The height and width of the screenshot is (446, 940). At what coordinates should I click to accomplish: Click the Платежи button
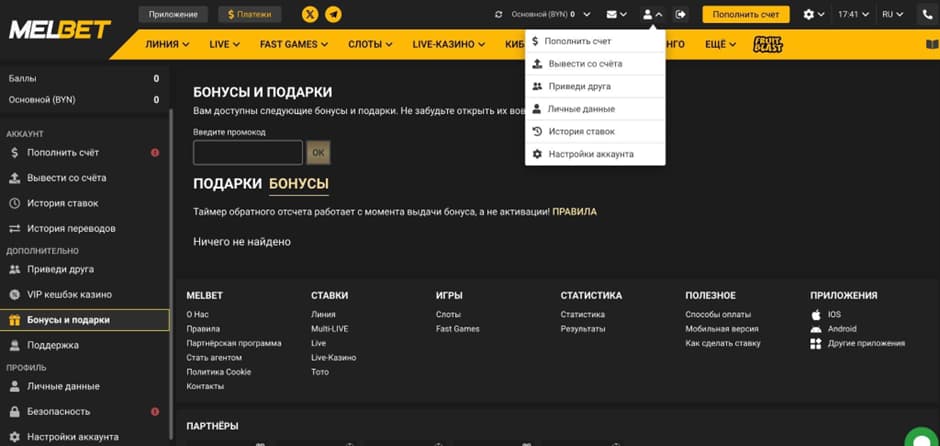coord(249,14)
